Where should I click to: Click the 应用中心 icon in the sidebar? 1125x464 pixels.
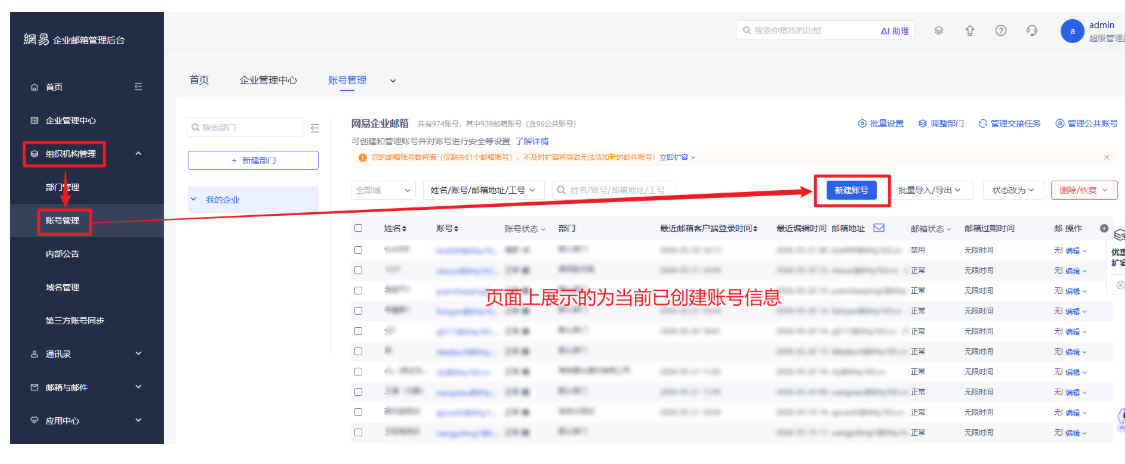click(34, 421)
